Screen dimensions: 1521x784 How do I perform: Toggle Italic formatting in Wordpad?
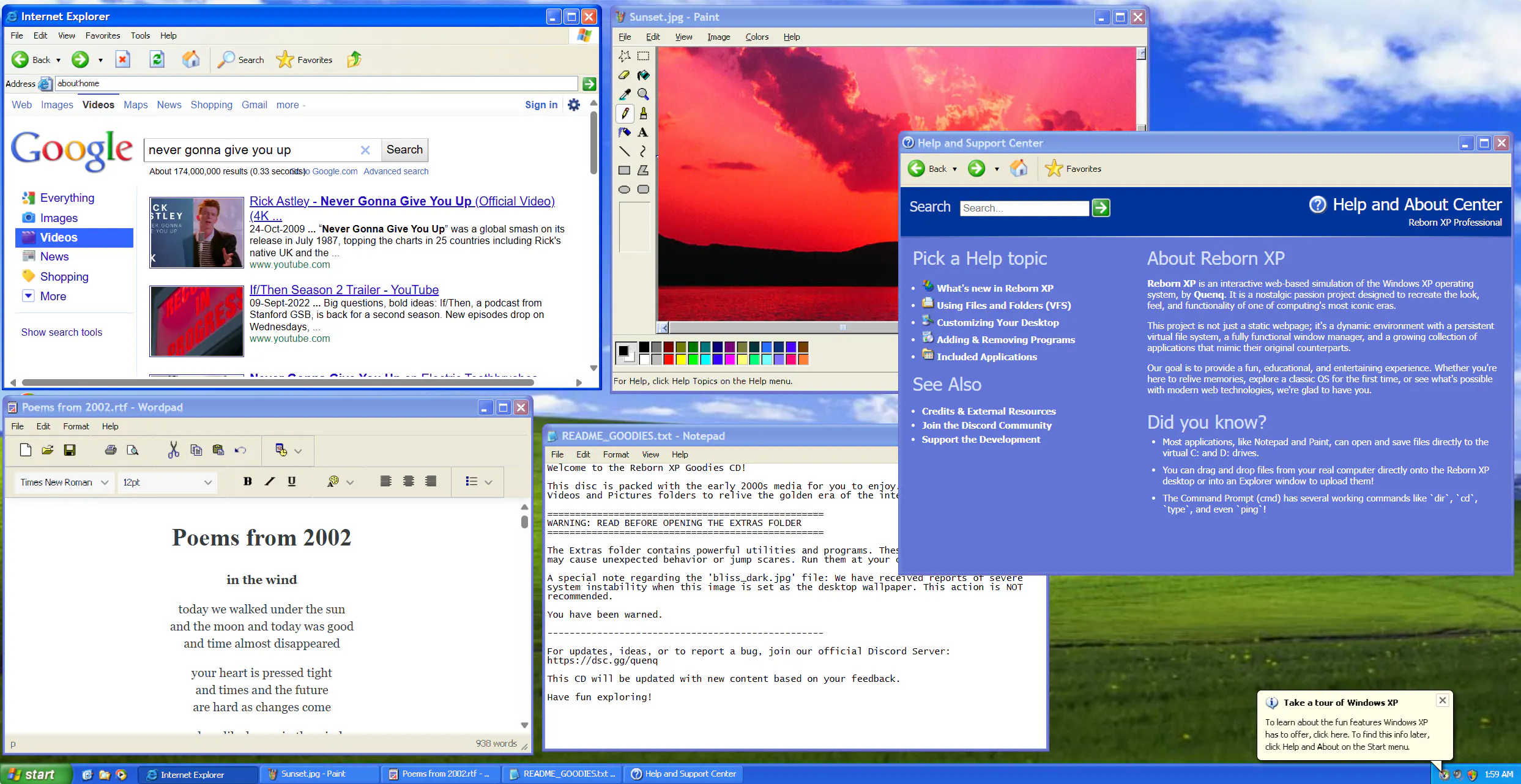click(x=270, y=481)
